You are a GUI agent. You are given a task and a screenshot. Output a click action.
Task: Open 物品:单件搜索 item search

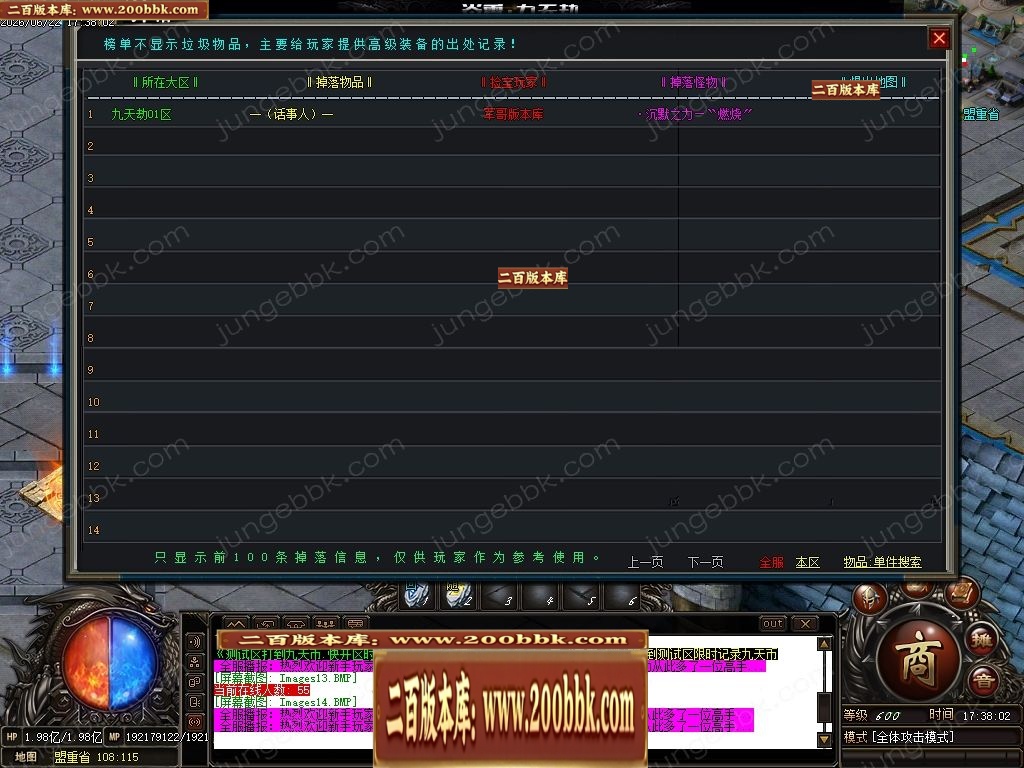pyautogui.click(x=882, y=562)
